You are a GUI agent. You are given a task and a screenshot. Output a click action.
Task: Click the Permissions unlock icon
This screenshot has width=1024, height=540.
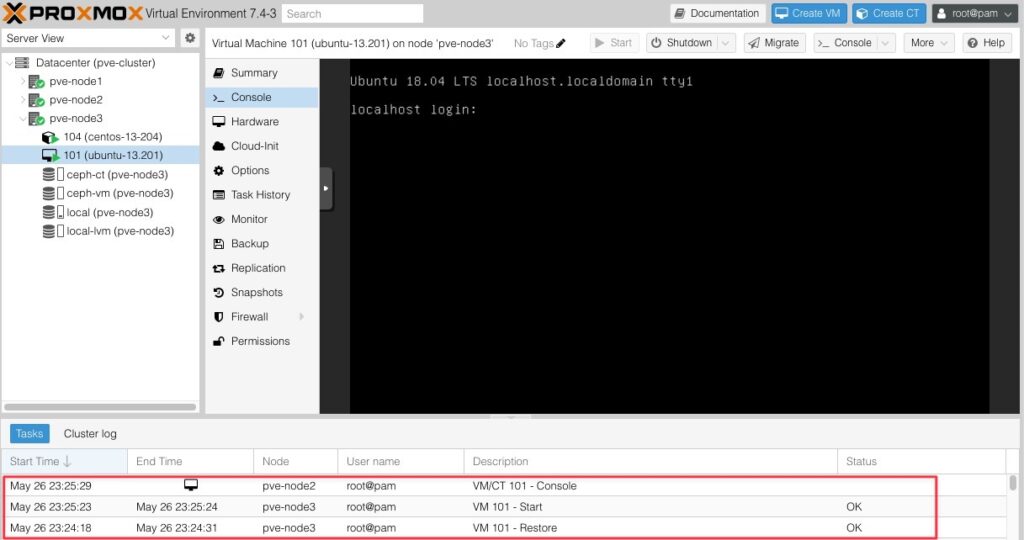[x=219, y=341]
